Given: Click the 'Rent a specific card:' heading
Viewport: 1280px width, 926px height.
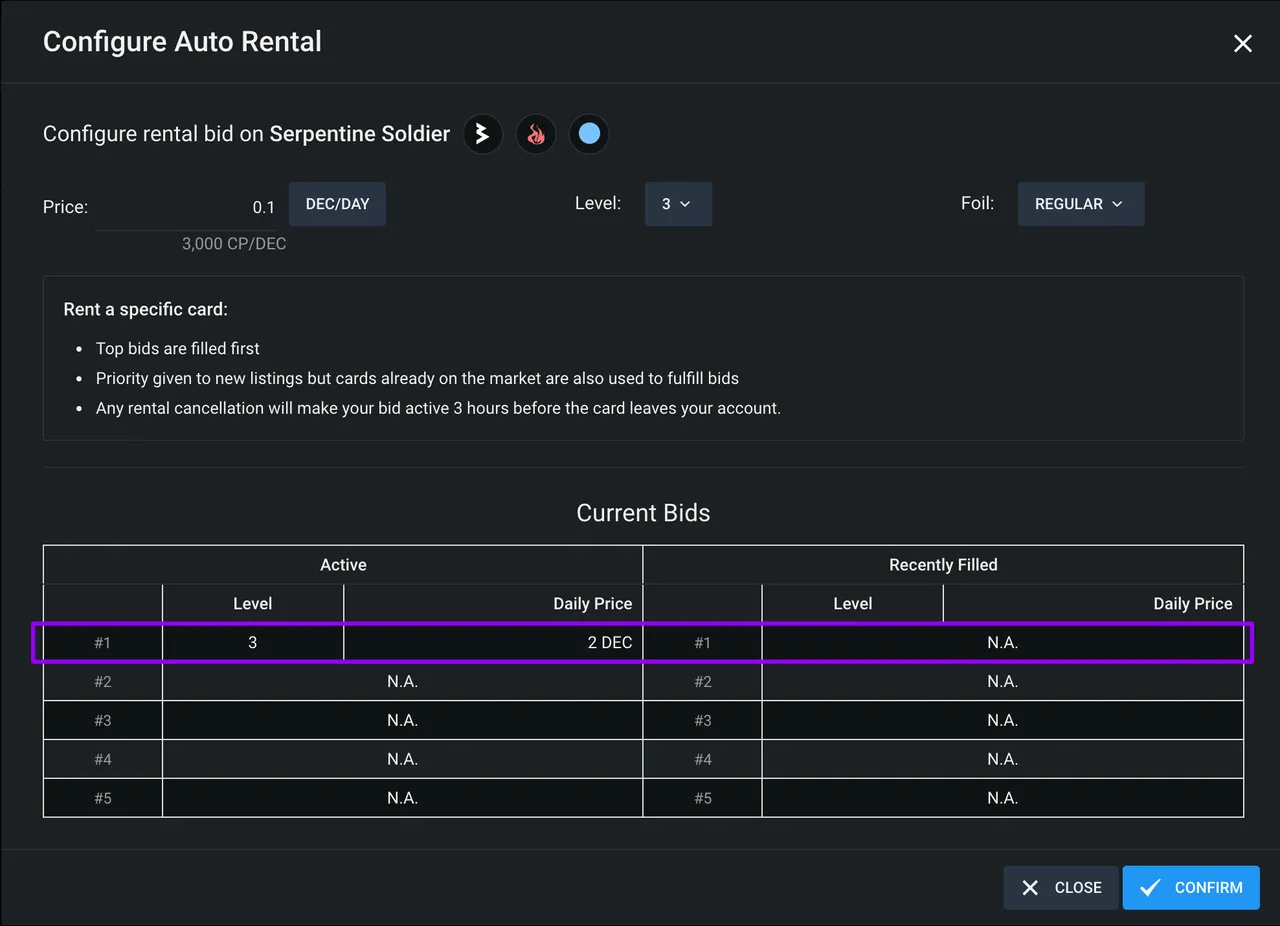Looking at the screenshot, I should 146,310.
